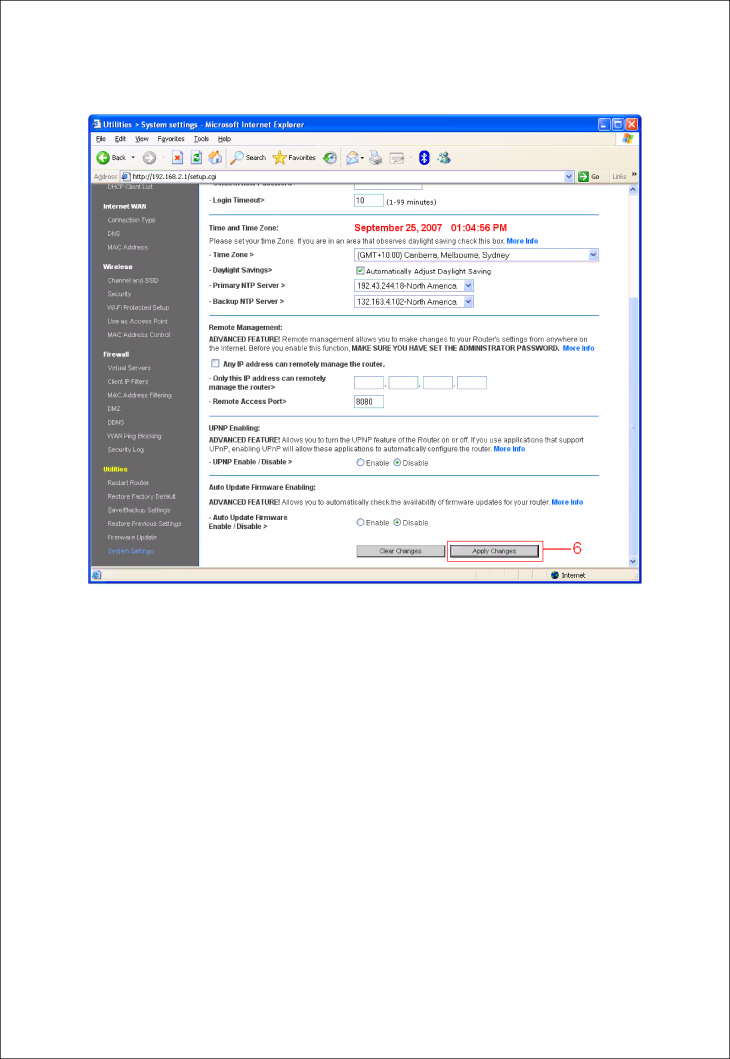Click the Back arrow icon in the toolbar
730x1059 pixels.
103,157
